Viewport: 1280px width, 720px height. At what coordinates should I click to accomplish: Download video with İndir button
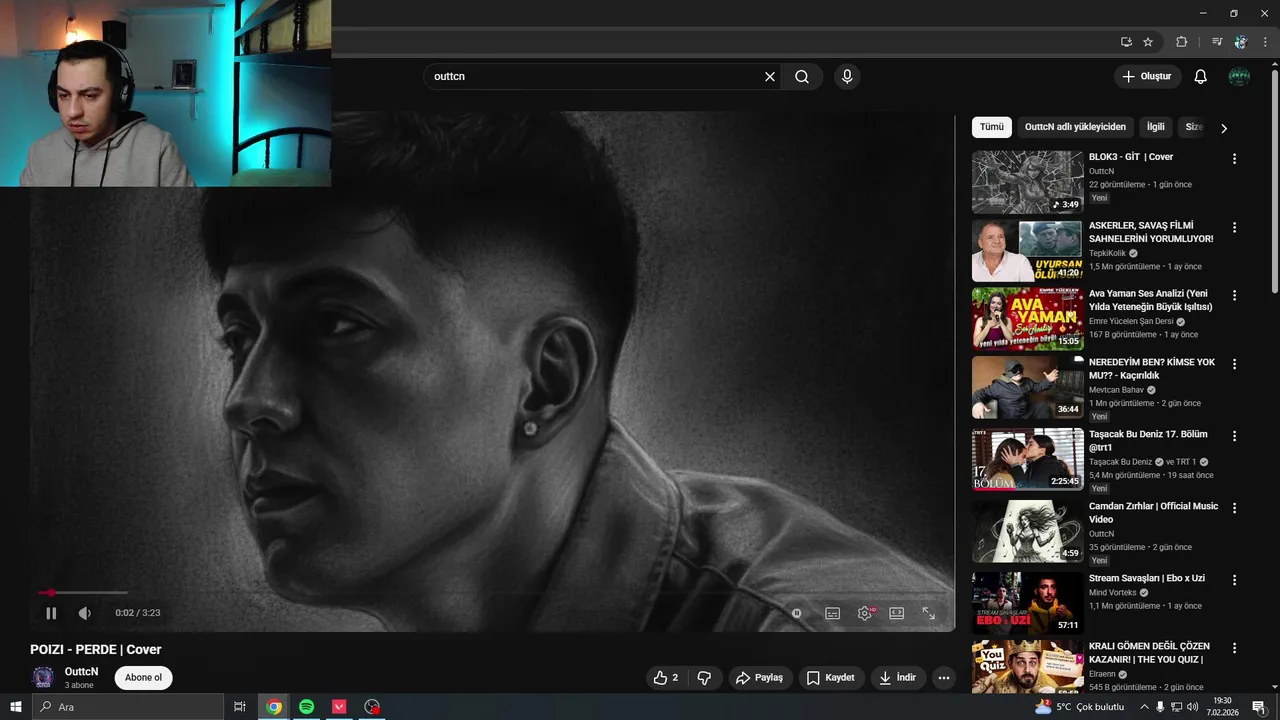(898, 678)
